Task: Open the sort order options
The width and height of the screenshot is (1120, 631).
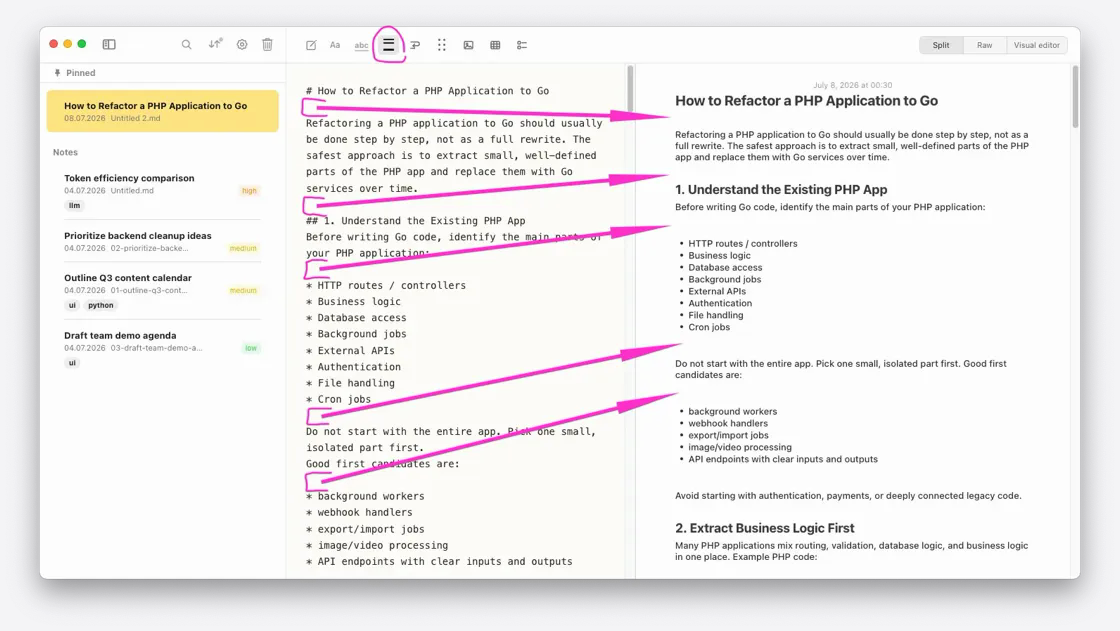Action: tap(215, 44)
